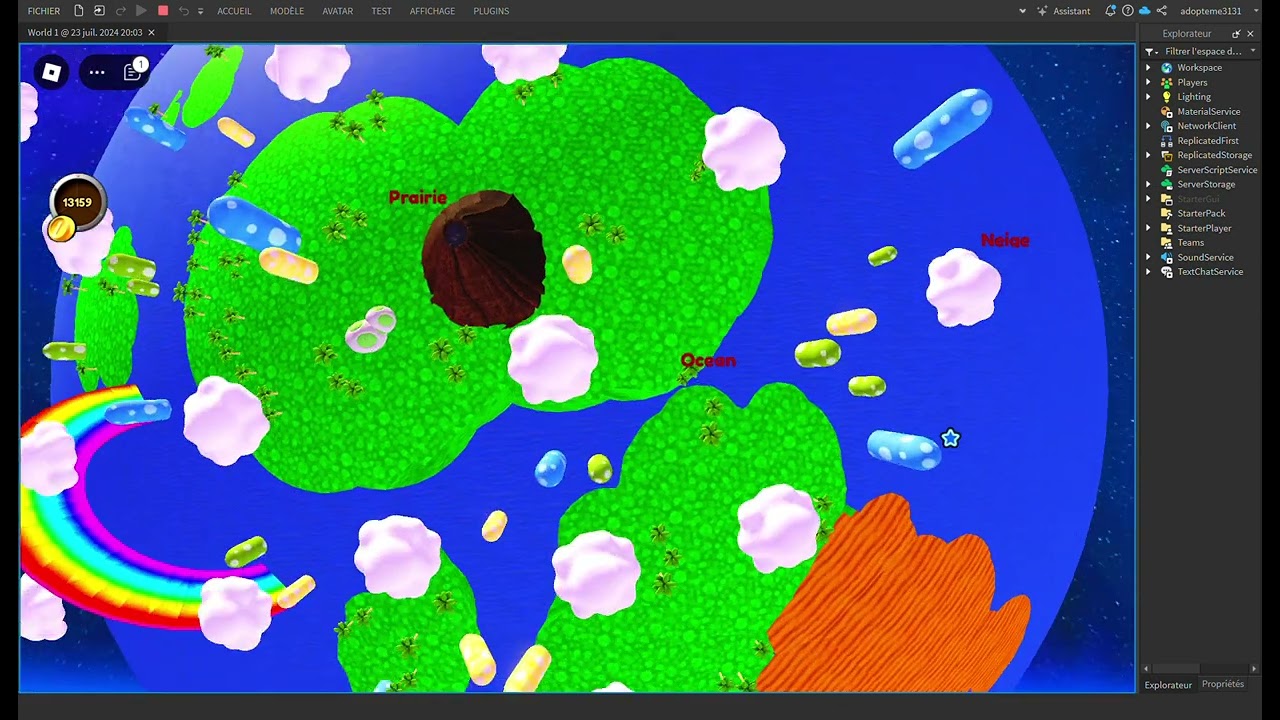
Task: Select the StarterPack folder icon
Action: click(x=1166, y=213)
